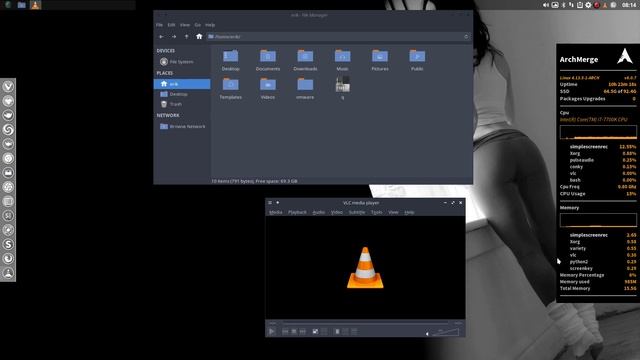Select the erik home place in sidebar
Image resolution: width=640 pixels, height=360 pixels.
pos(182,84)
